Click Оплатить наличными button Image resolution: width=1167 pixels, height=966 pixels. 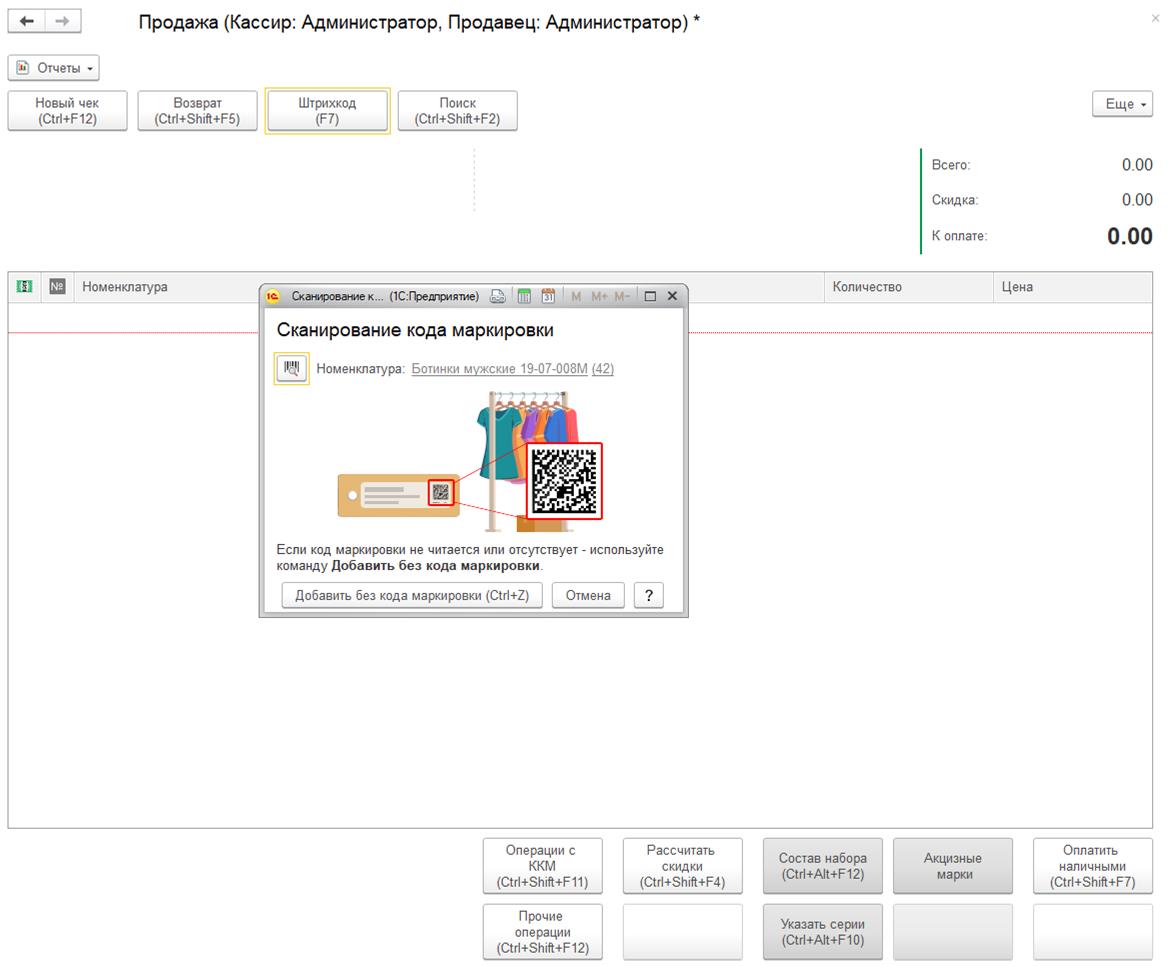click(1093, 866)
